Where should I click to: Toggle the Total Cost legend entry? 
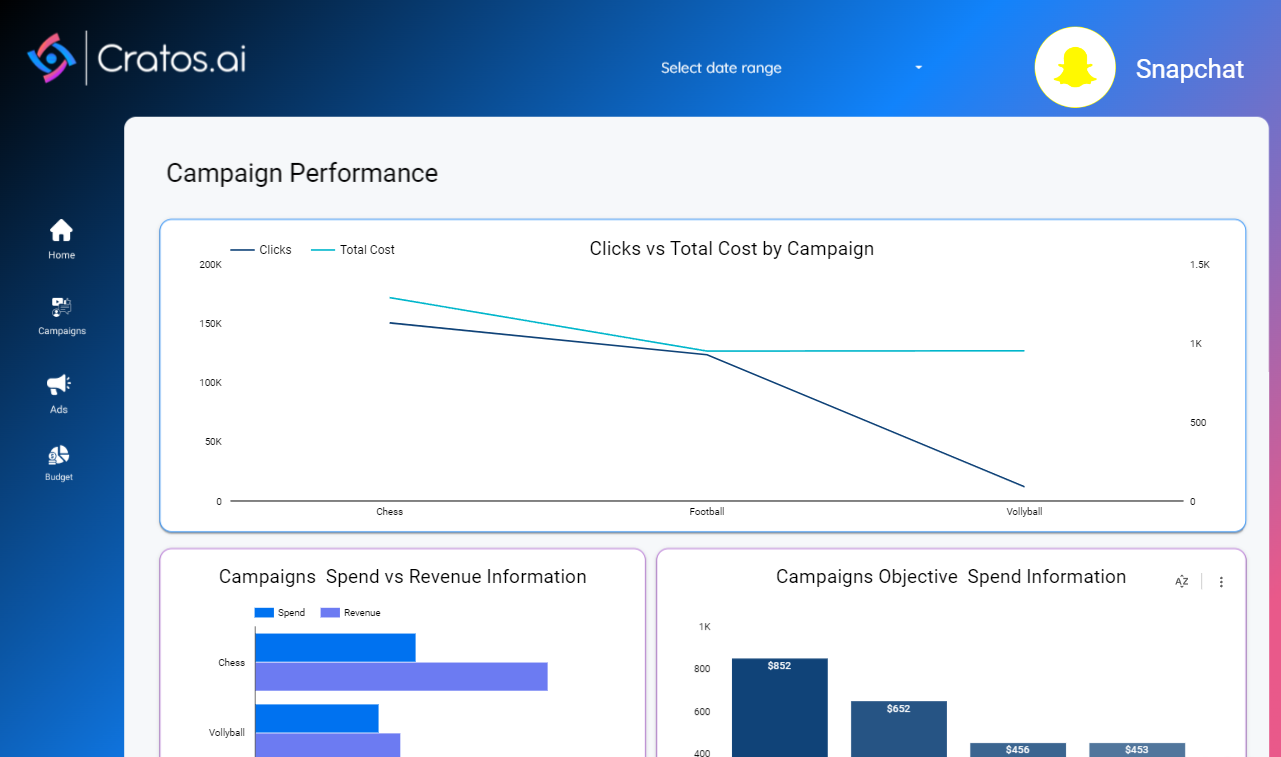[x=353, y=250]
